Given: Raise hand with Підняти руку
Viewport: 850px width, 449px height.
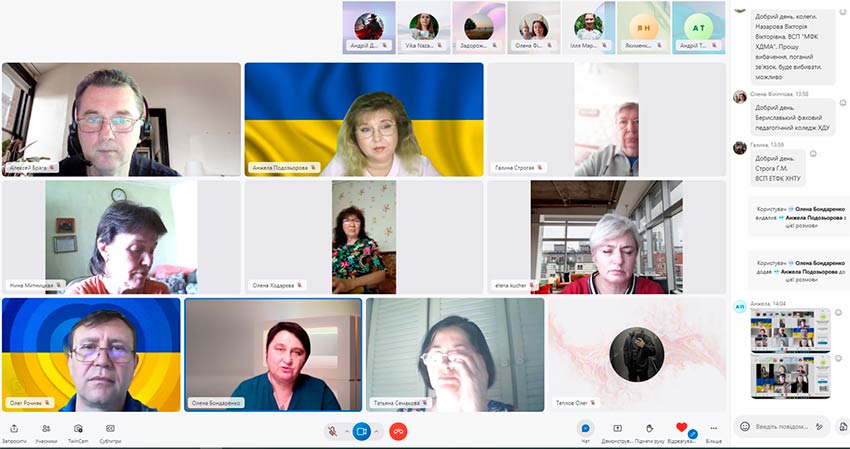Looking at the screenshot, I should tap(649, 429).
